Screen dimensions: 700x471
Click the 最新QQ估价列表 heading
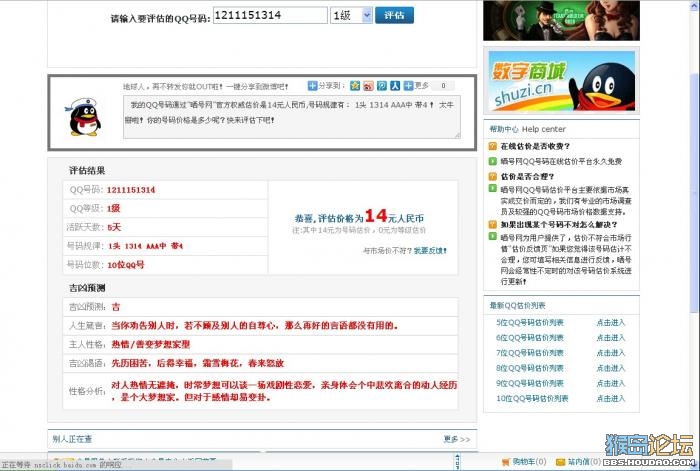pyautogui.click(x=517, y=305)
